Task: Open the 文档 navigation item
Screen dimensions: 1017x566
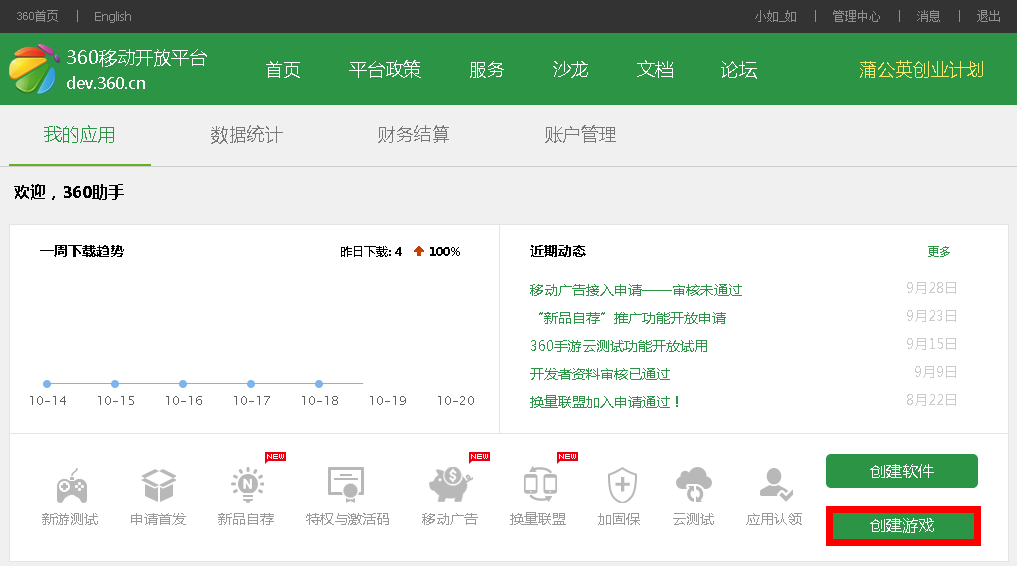Action: 655,69
